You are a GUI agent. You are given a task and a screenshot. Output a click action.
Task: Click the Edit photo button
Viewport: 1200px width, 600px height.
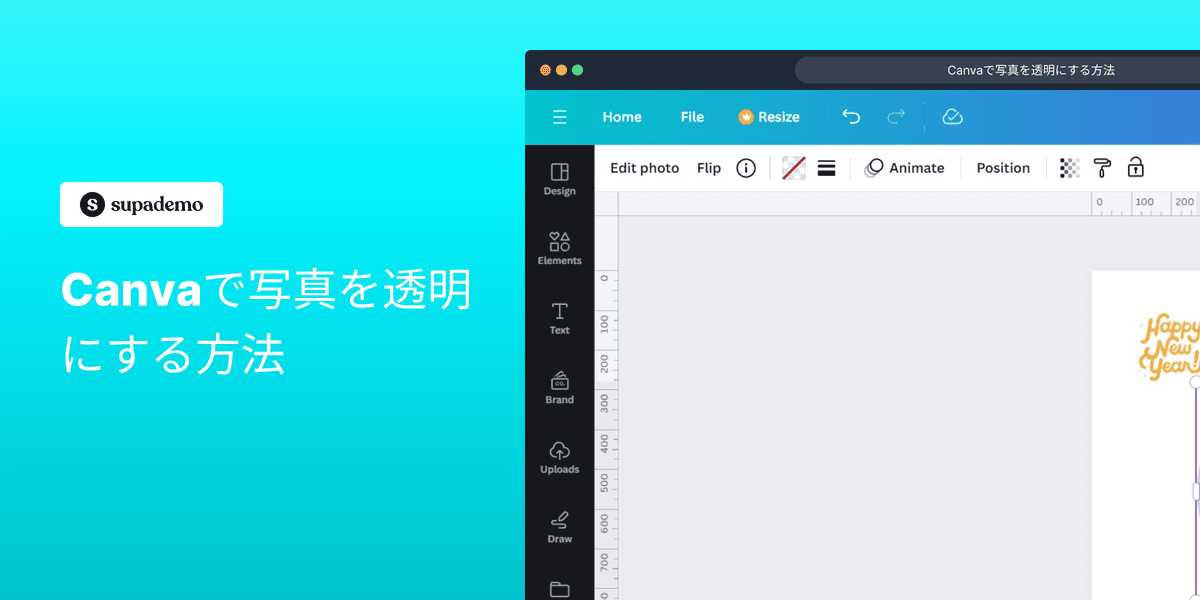click(644, 168)
